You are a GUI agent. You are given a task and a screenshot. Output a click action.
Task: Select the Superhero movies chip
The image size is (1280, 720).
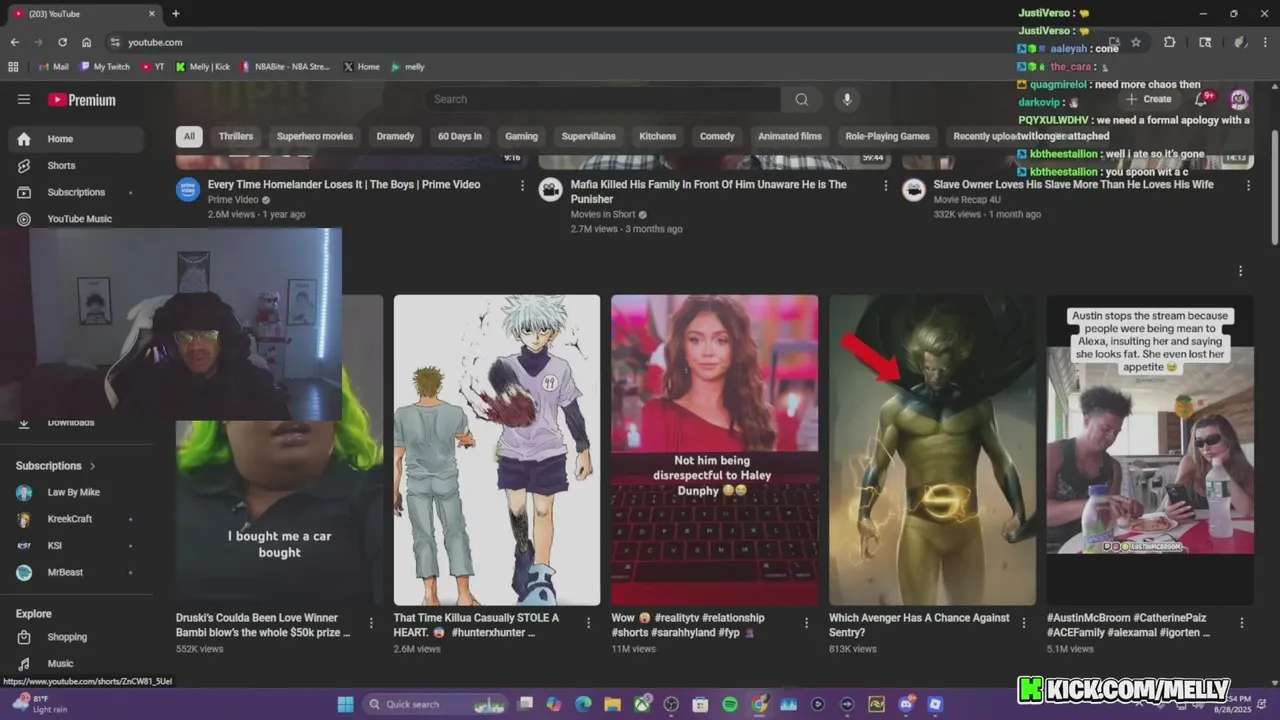[x=315, y=136]
